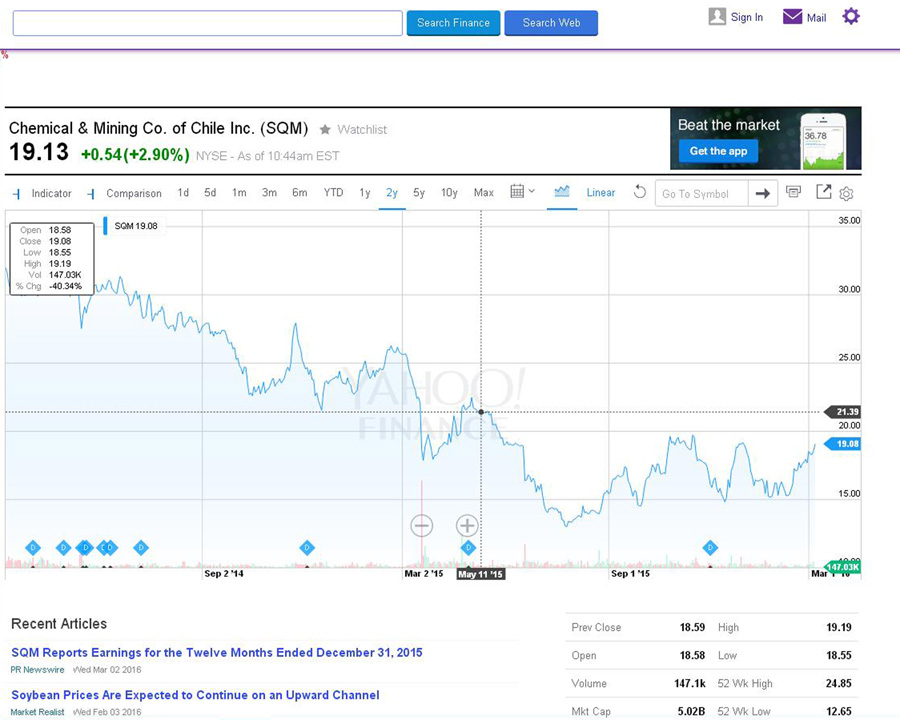Open Mail from the envelope icon
The height and width of the screenshot is (720, 900).
click(x=793, y=17)
